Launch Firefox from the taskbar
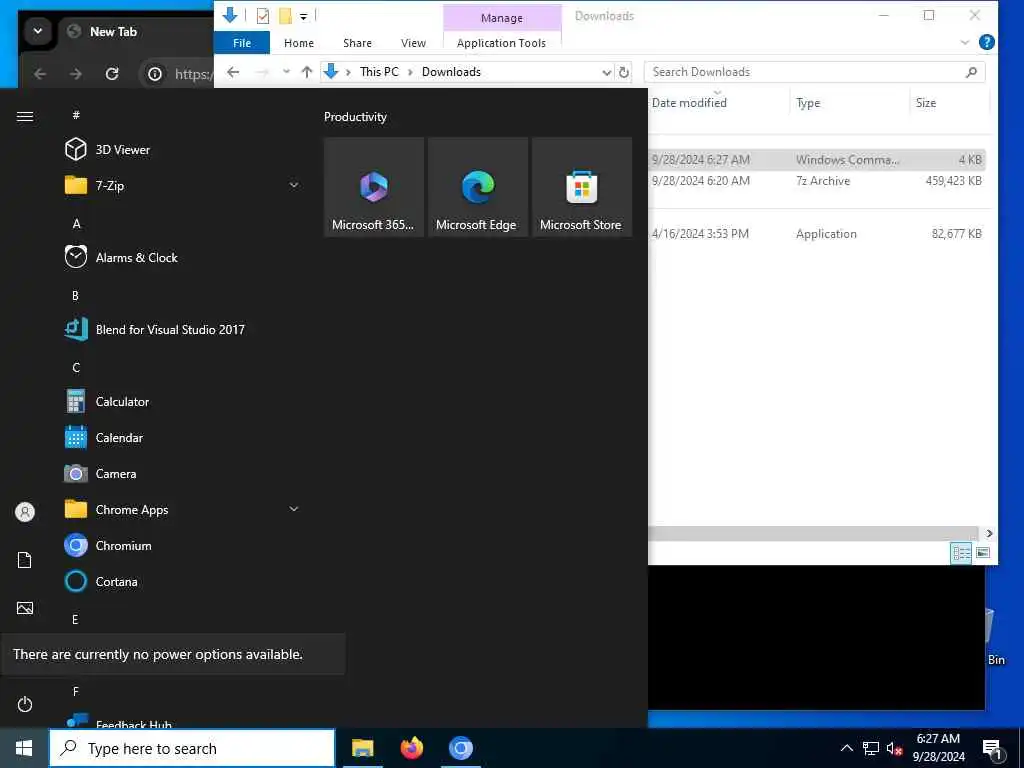The image size is (1024, 768). coord(411,748)
